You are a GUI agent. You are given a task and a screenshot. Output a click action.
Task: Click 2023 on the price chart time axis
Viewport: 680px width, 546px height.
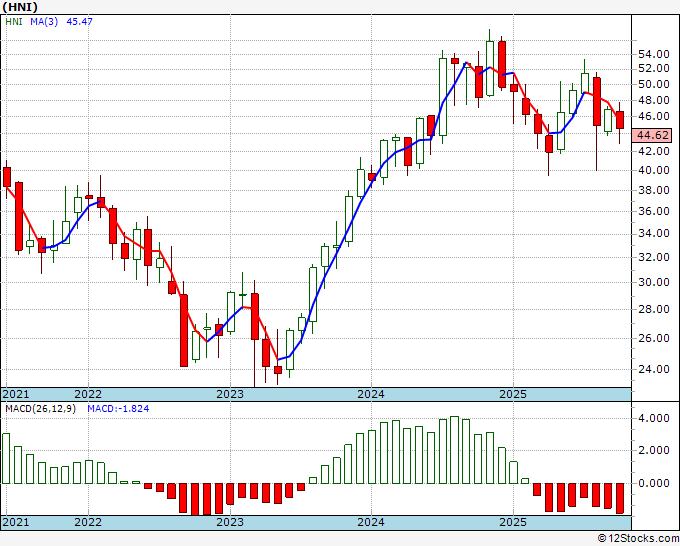(230, 394)
